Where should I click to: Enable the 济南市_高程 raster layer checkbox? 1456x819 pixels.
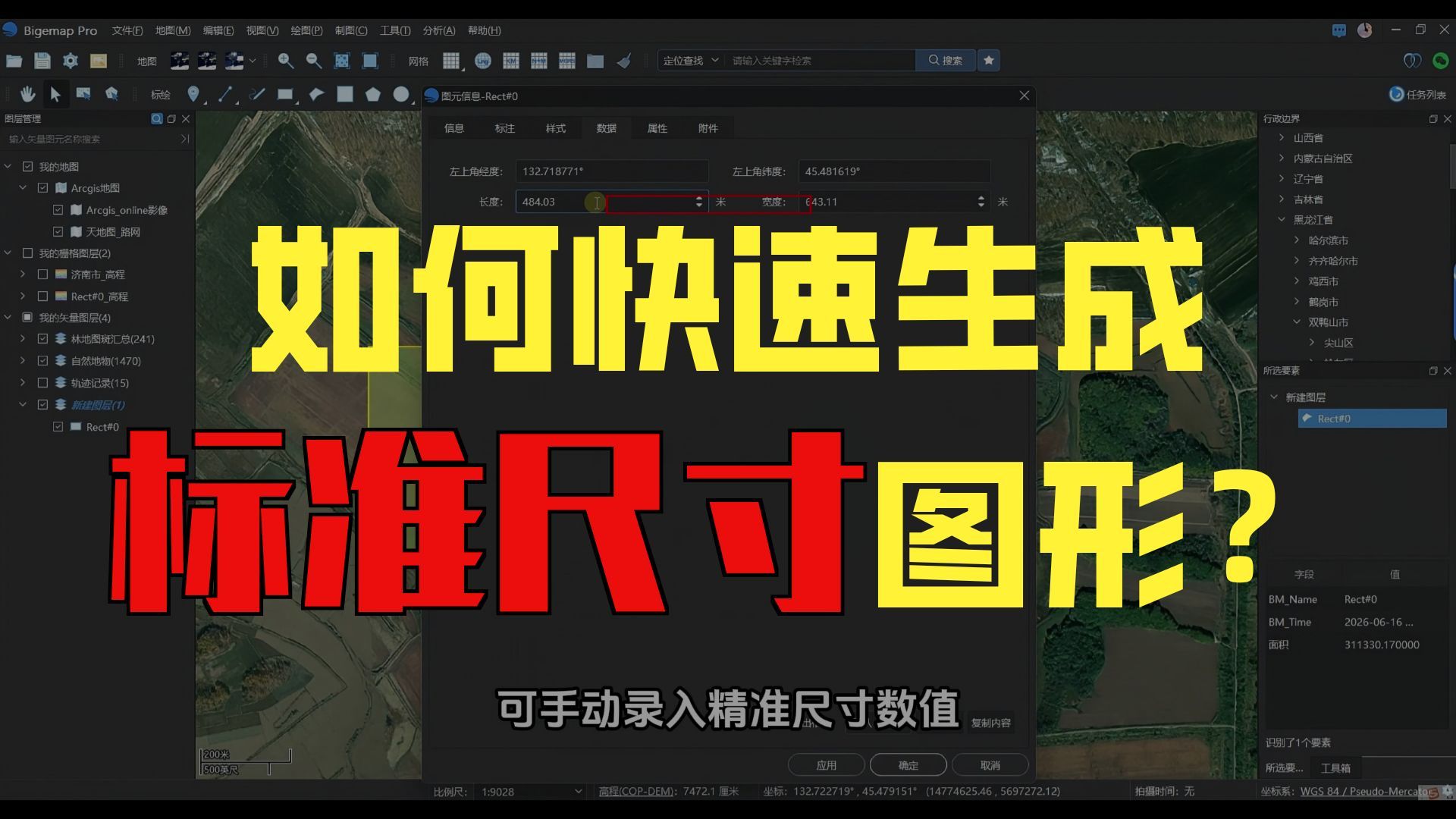[x=42, y=275]
